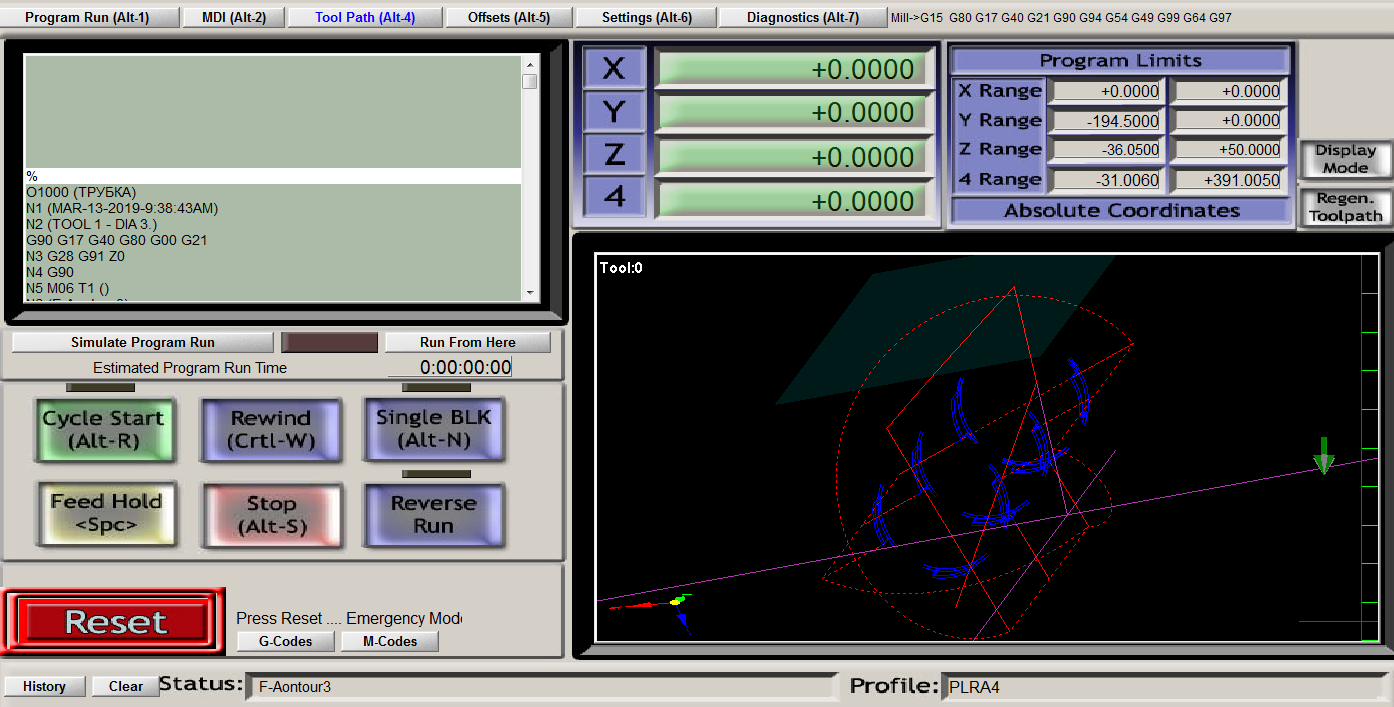
Task: Zero the Y axis button
Action: pyautogui.click(x=614, y=112)
